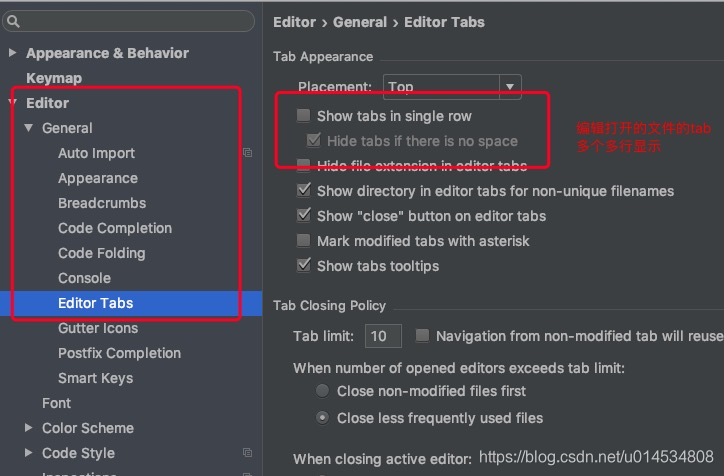This screenshot has height=476, width=724.
Task: Toggle Mark modified tabs with asterisk
Action: click(304, 241)
